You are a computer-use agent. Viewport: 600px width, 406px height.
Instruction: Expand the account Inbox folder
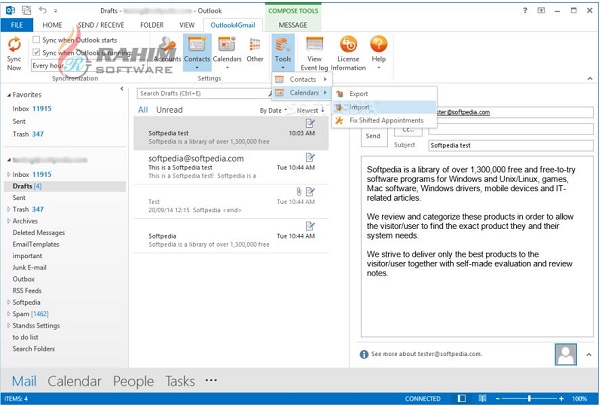pyautogui.click(x=8, y=174)
